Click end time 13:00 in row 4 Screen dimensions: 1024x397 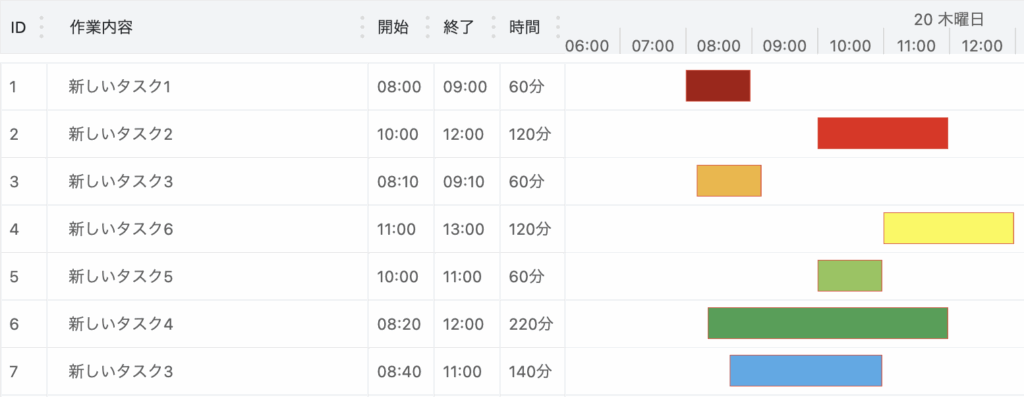pyautogui.click(x=464, y=229)
